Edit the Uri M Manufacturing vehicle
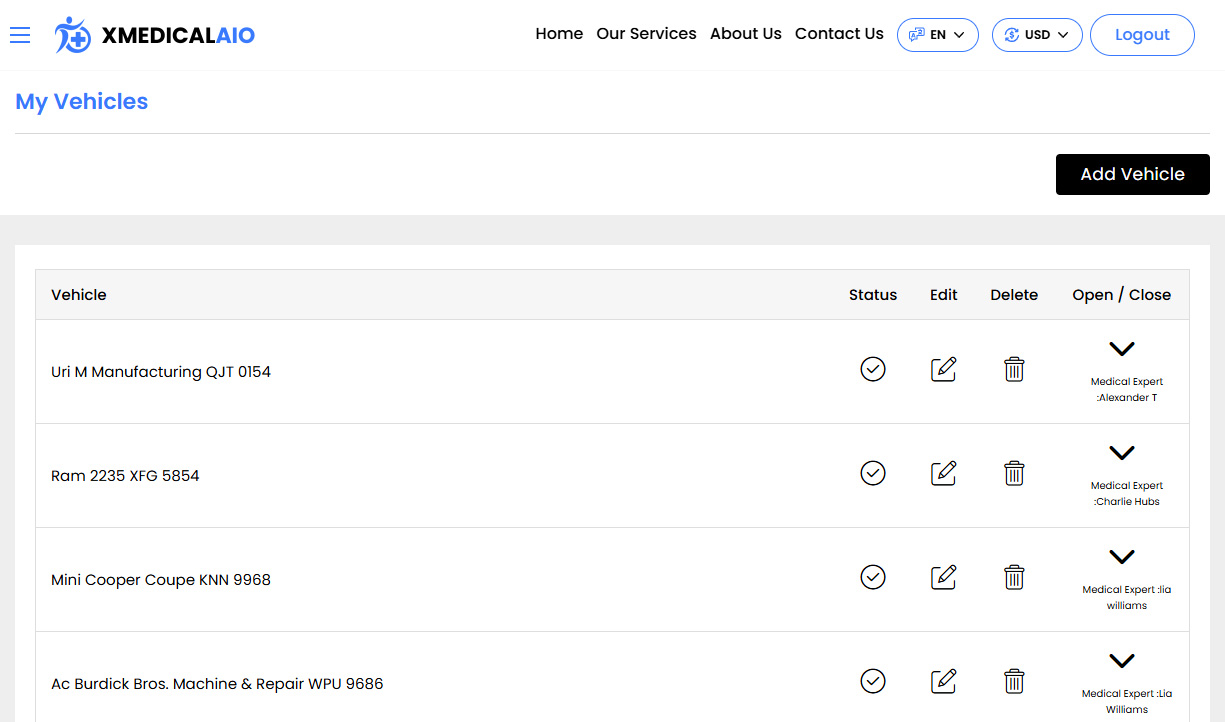 pyautogui.click(x=943, y=369)
